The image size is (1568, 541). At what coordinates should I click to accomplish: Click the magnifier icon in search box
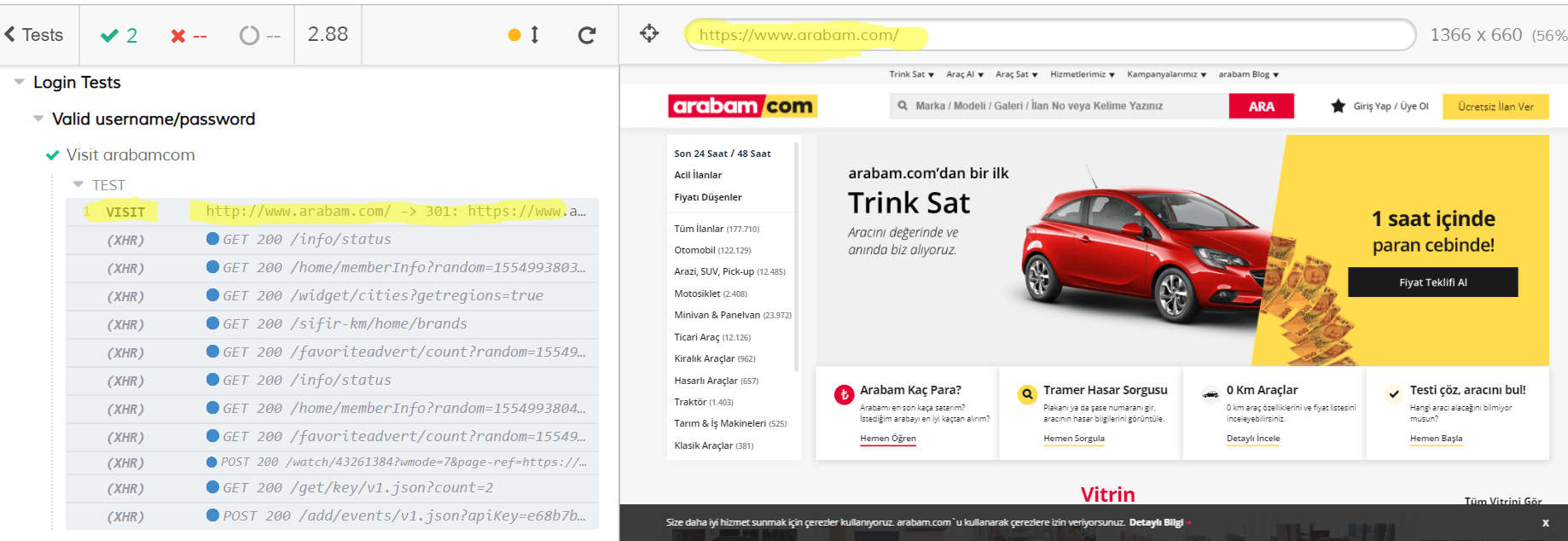point(903,106)
